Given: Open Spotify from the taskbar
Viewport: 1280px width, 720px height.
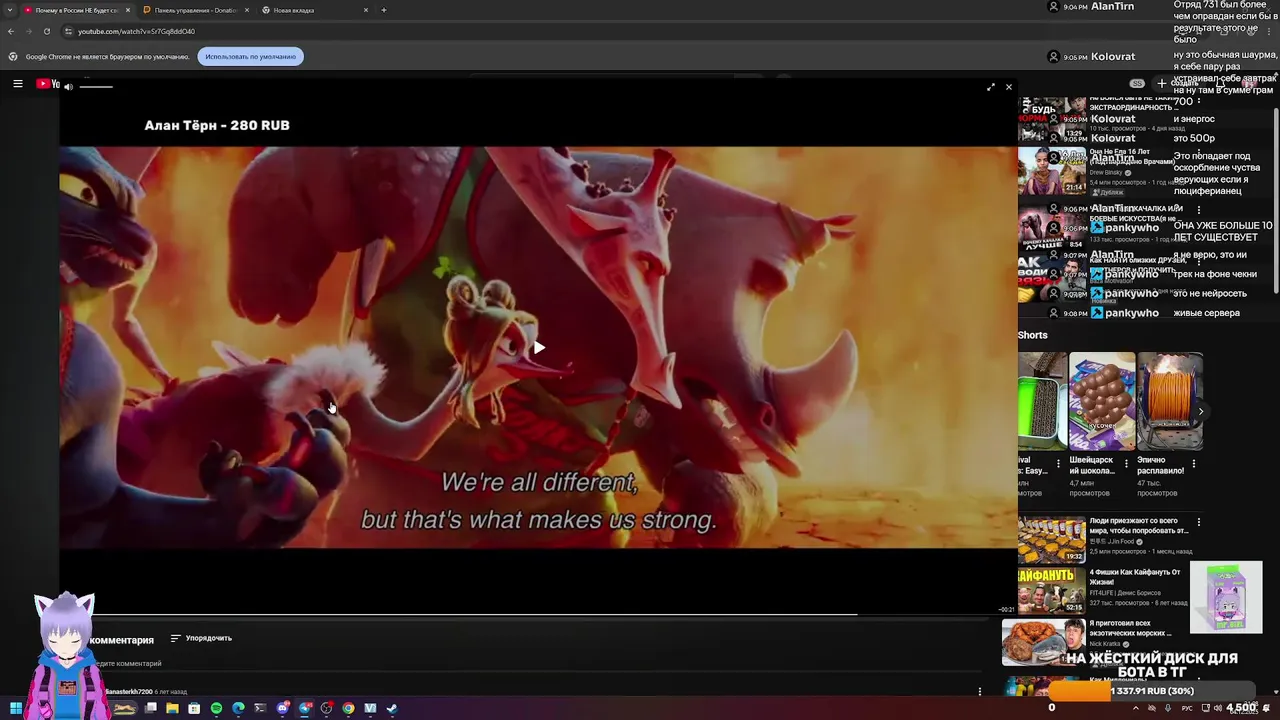Looking at the screenshot, I should pyautogui.click(x=216, y=708).
